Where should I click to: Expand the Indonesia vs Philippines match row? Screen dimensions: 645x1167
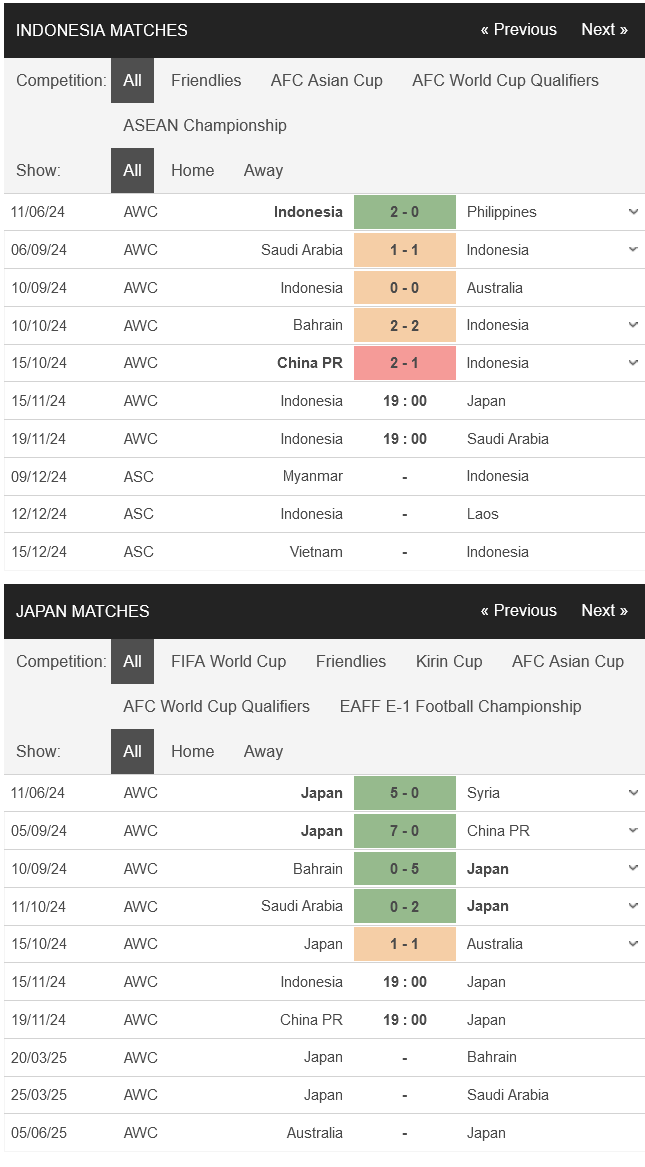633,212
